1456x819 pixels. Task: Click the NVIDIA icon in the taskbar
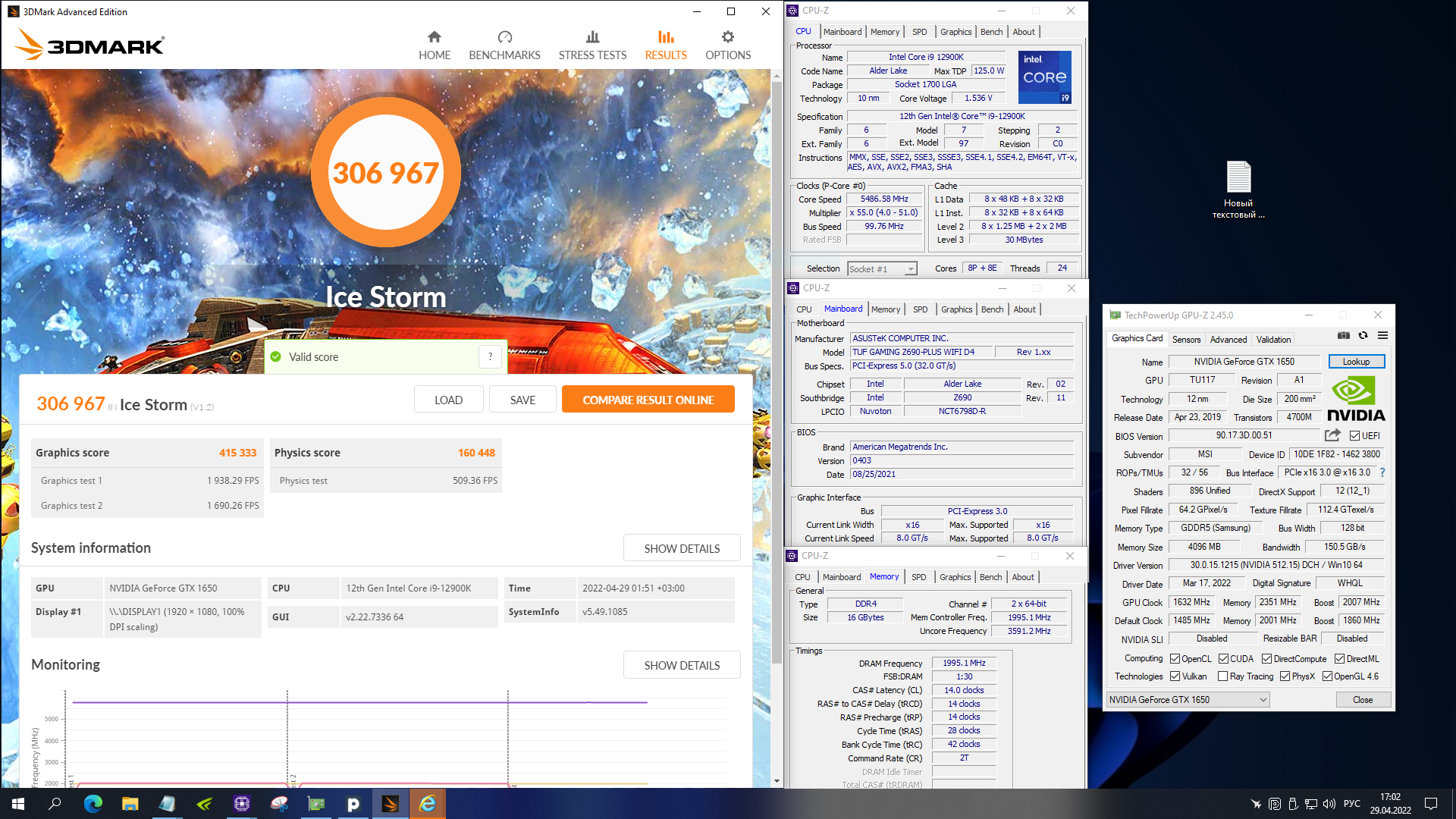[204, 804]
